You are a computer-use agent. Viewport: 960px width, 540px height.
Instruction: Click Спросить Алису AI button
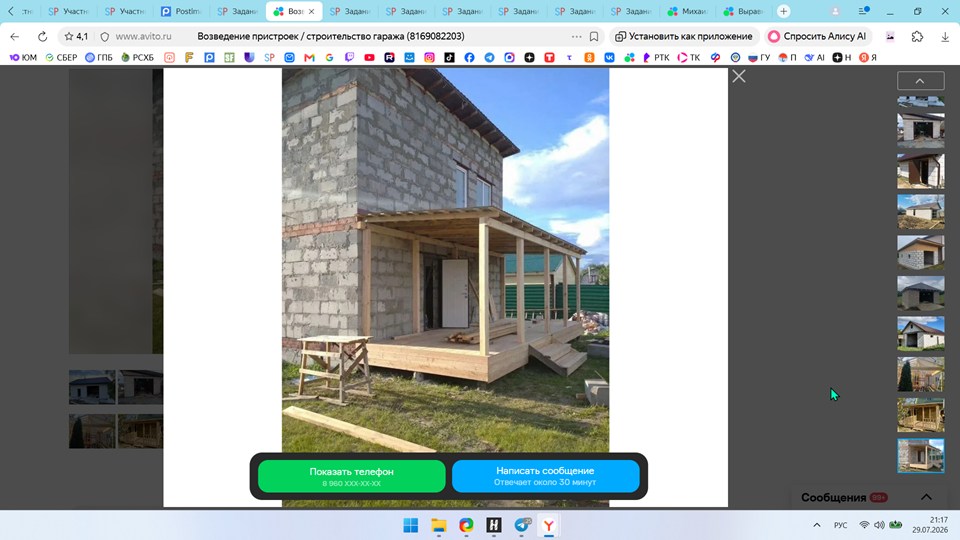[817, 36]
